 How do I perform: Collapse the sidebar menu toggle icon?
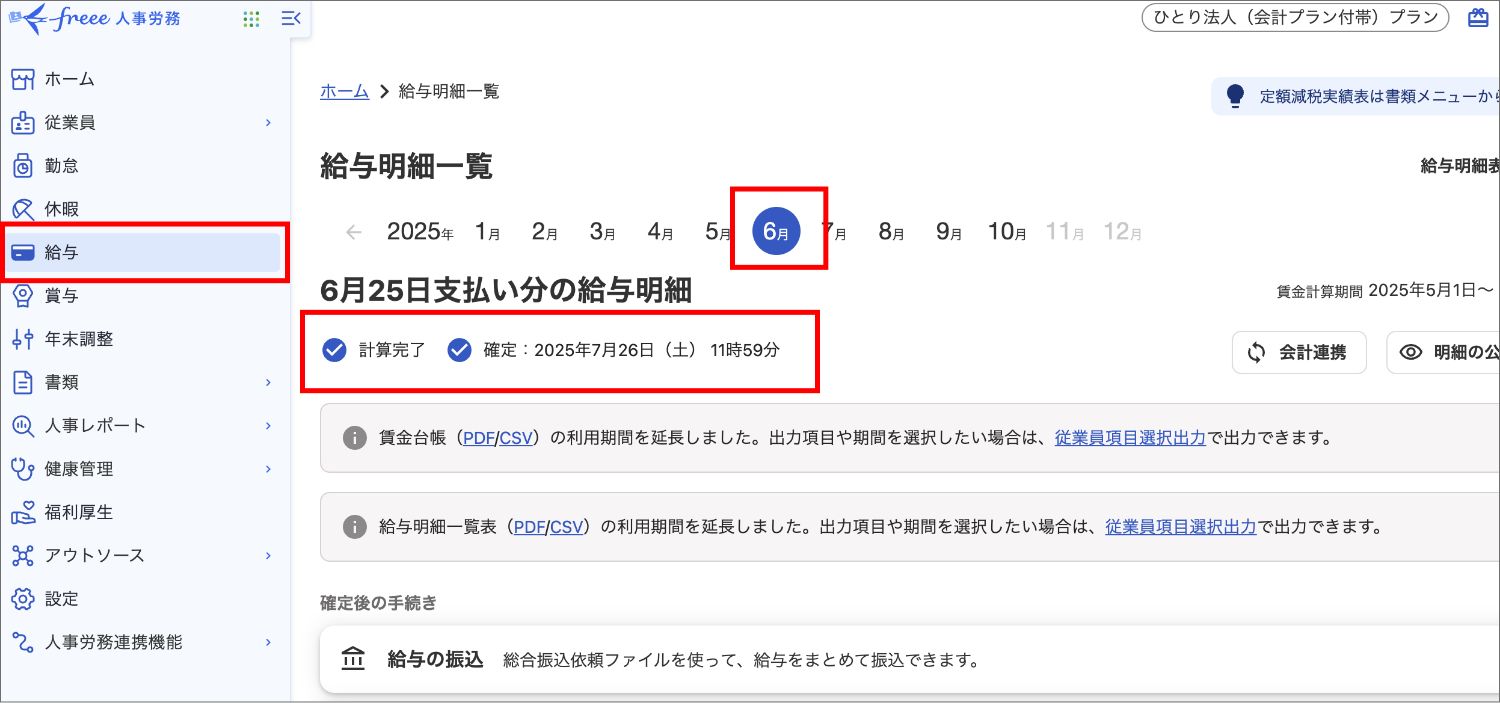pyautogui.click(x=291, y=18)
